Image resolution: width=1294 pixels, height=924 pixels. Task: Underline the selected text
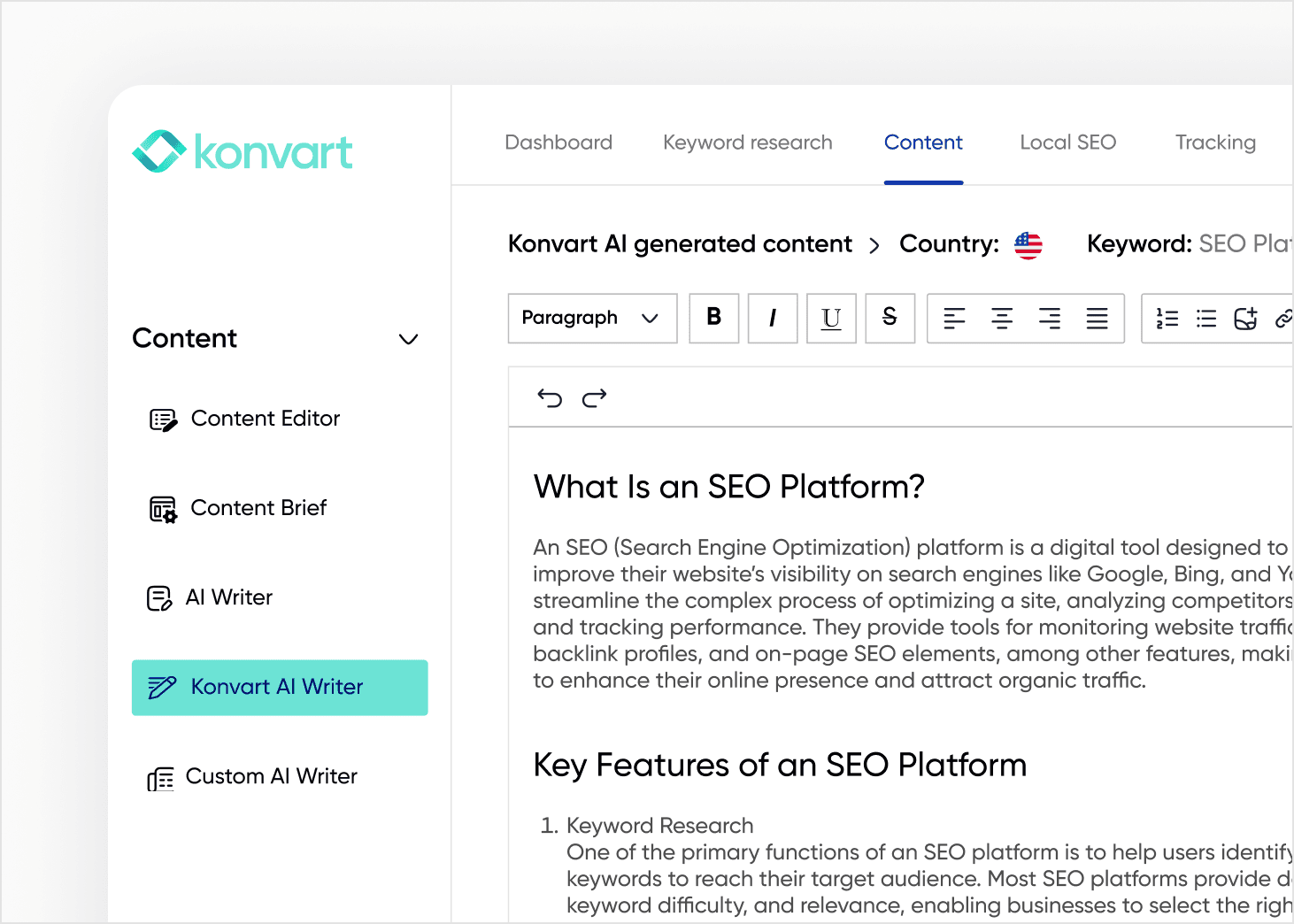tap(831, 318)
